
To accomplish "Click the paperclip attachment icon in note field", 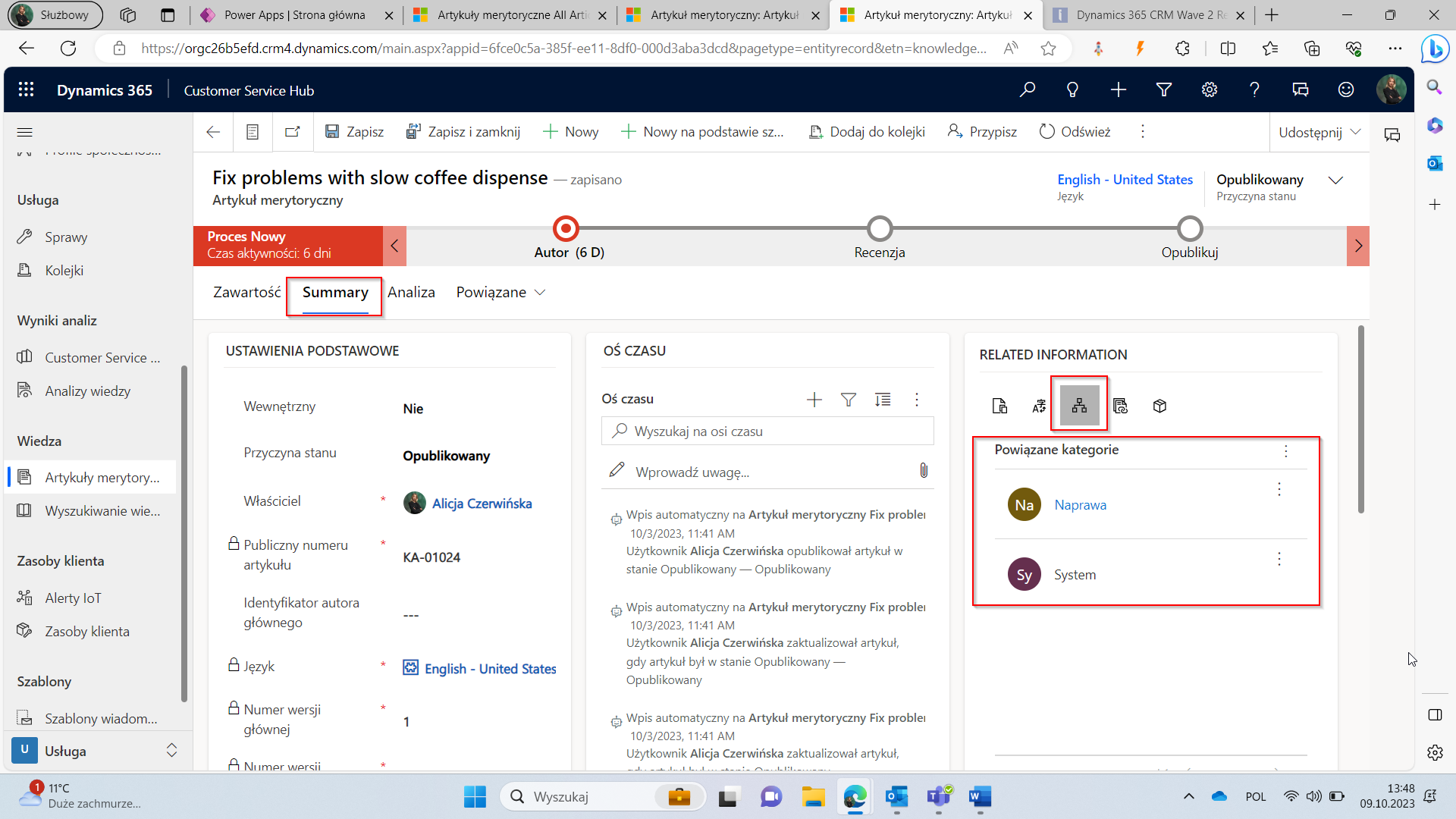I will (x=924, y=471).
